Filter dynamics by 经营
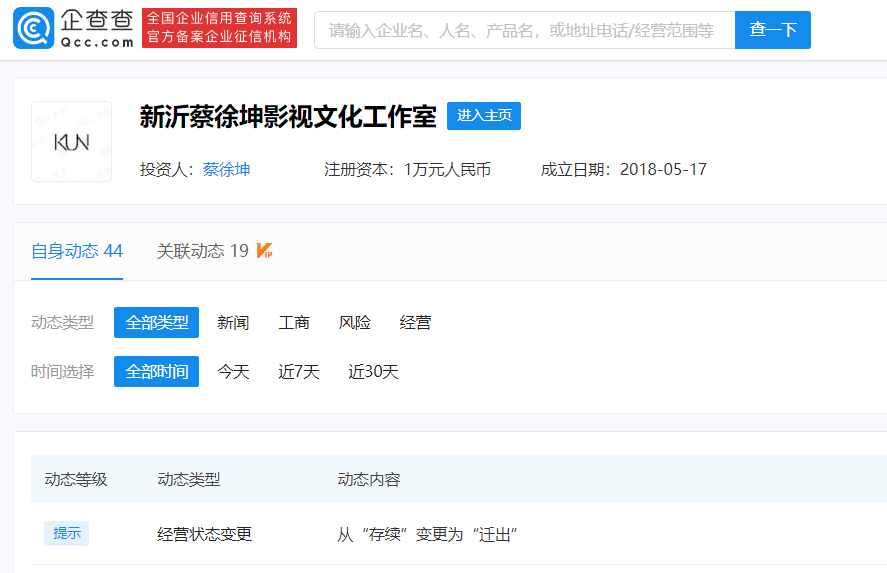887x573 pixels. [x=415, y=322]
